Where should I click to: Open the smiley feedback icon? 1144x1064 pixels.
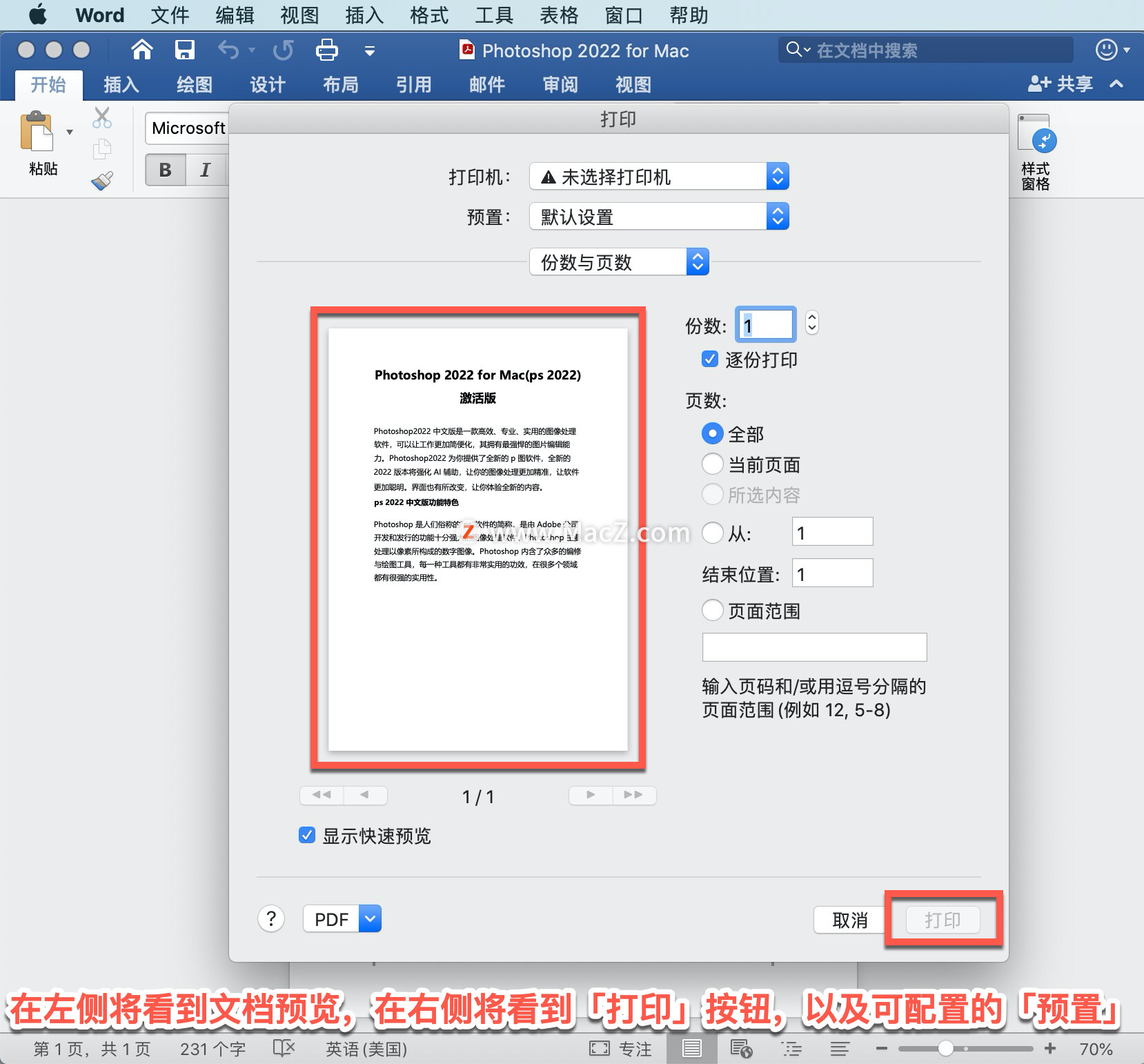(1106, 50)
